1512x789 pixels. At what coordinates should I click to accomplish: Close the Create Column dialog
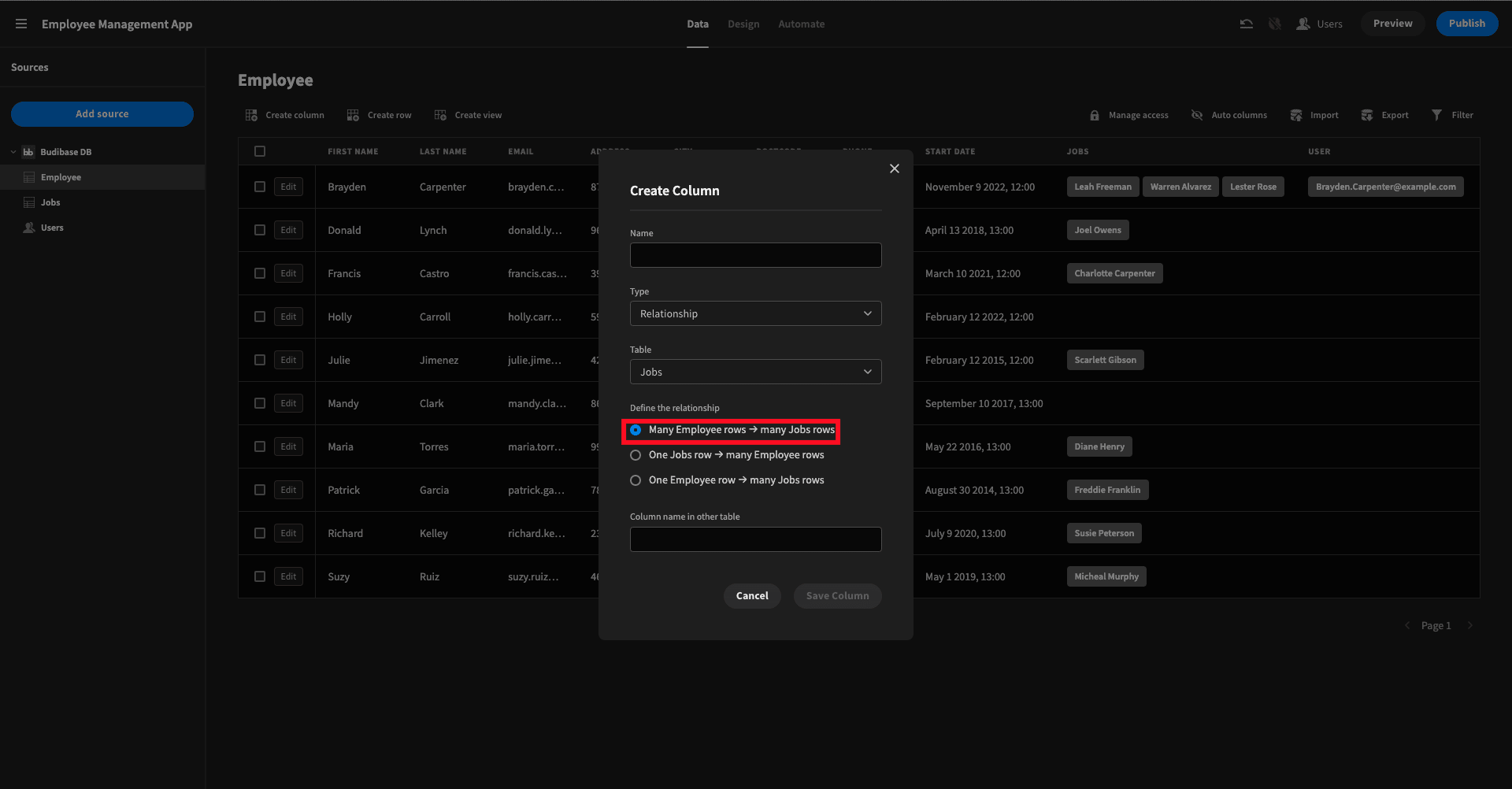click(x=895, y=169)
